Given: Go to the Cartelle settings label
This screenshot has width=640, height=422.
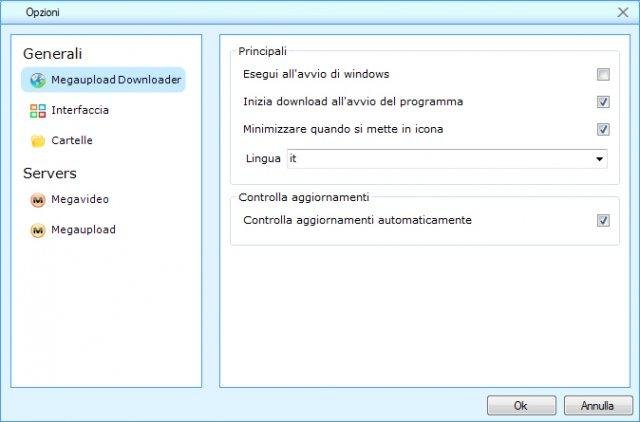Looking at the screenshot, I should [x=72, y=140].
